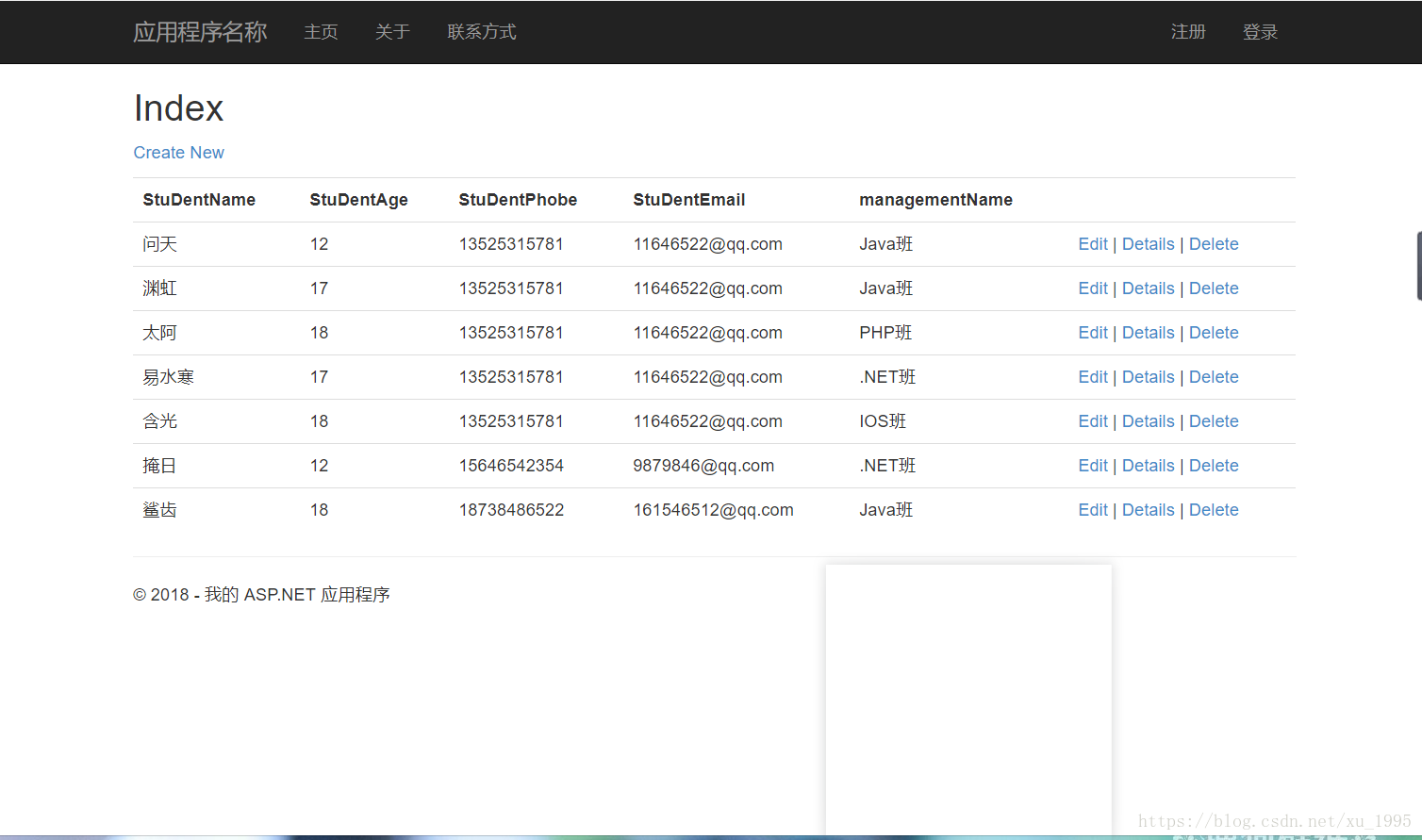
Task: Select the student name 含光
Action: tap(160, 421)
